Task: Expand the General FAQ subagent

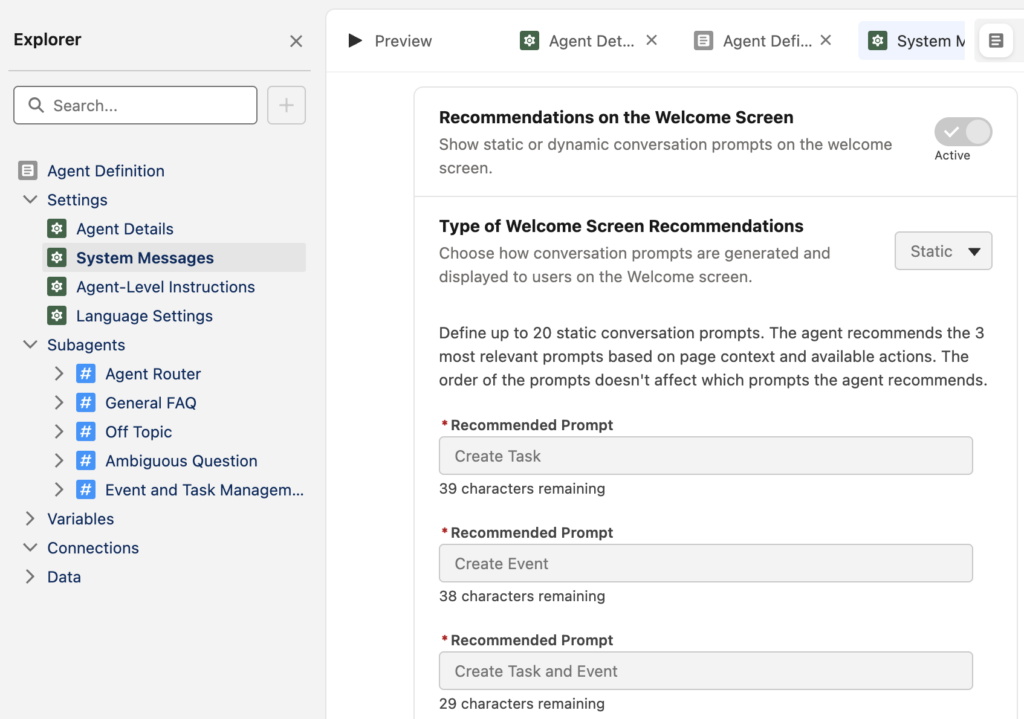Action: tap(59, 402)
